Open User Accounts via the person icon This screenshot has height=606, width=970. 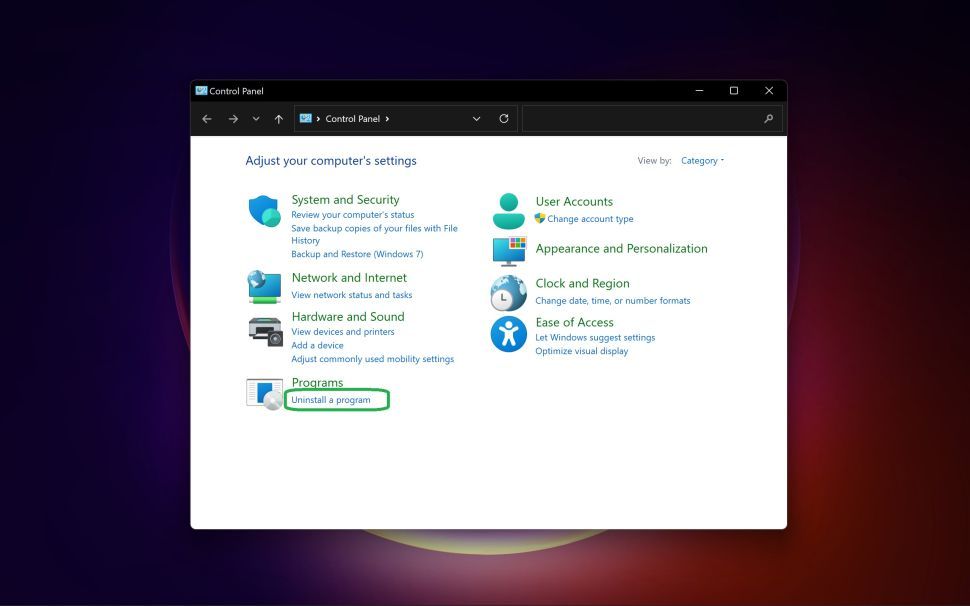click(x=507, y=211)
